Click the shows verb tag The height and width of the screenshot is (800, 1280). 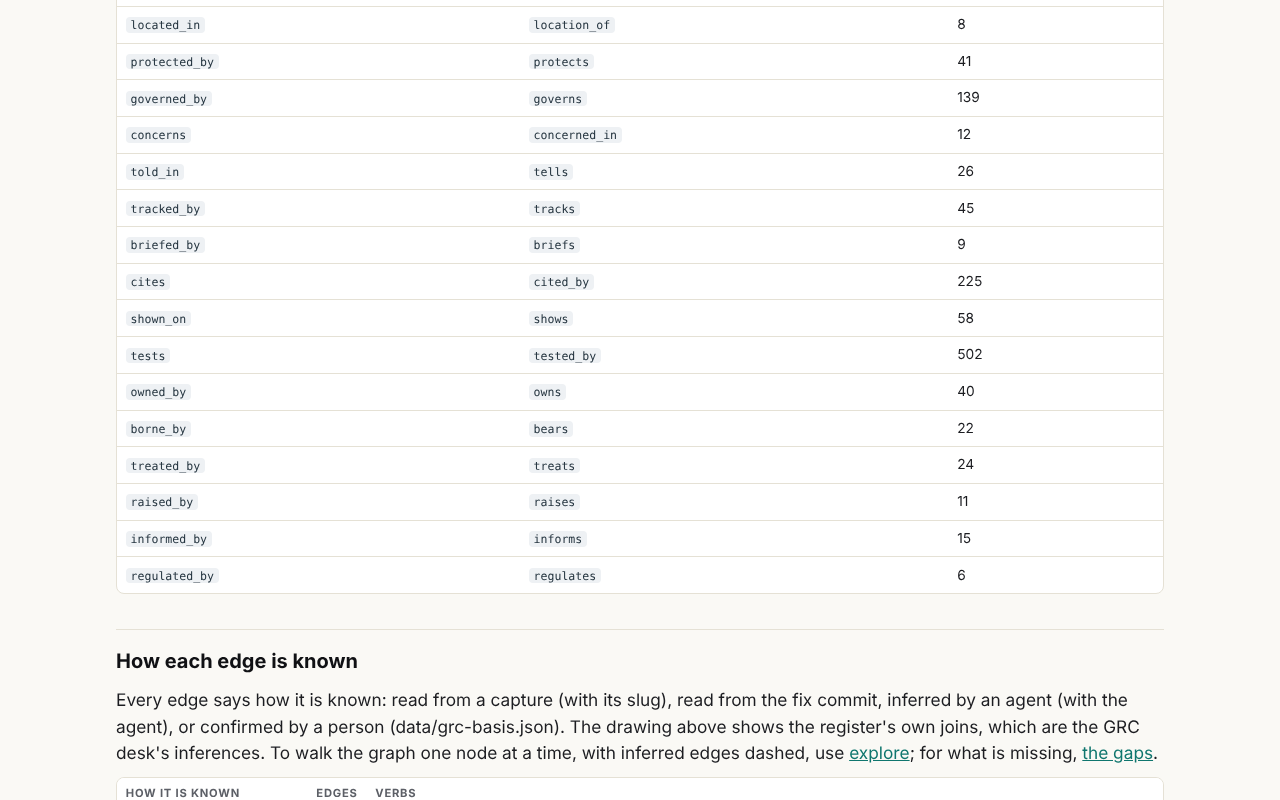[x=551, y=319]
